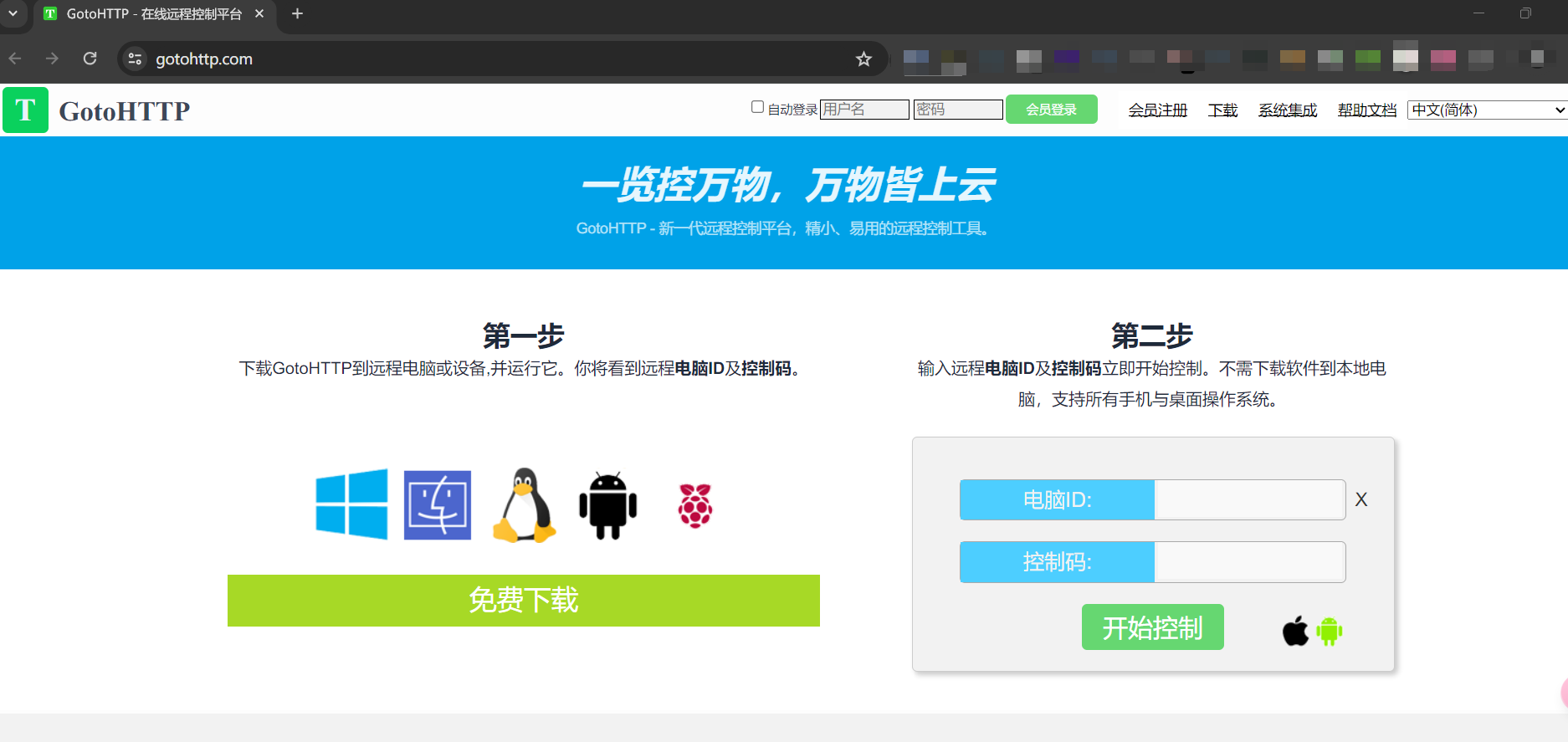1568x742 pixels.
Task: Go forward in browser history
Action: click(52, 59)
